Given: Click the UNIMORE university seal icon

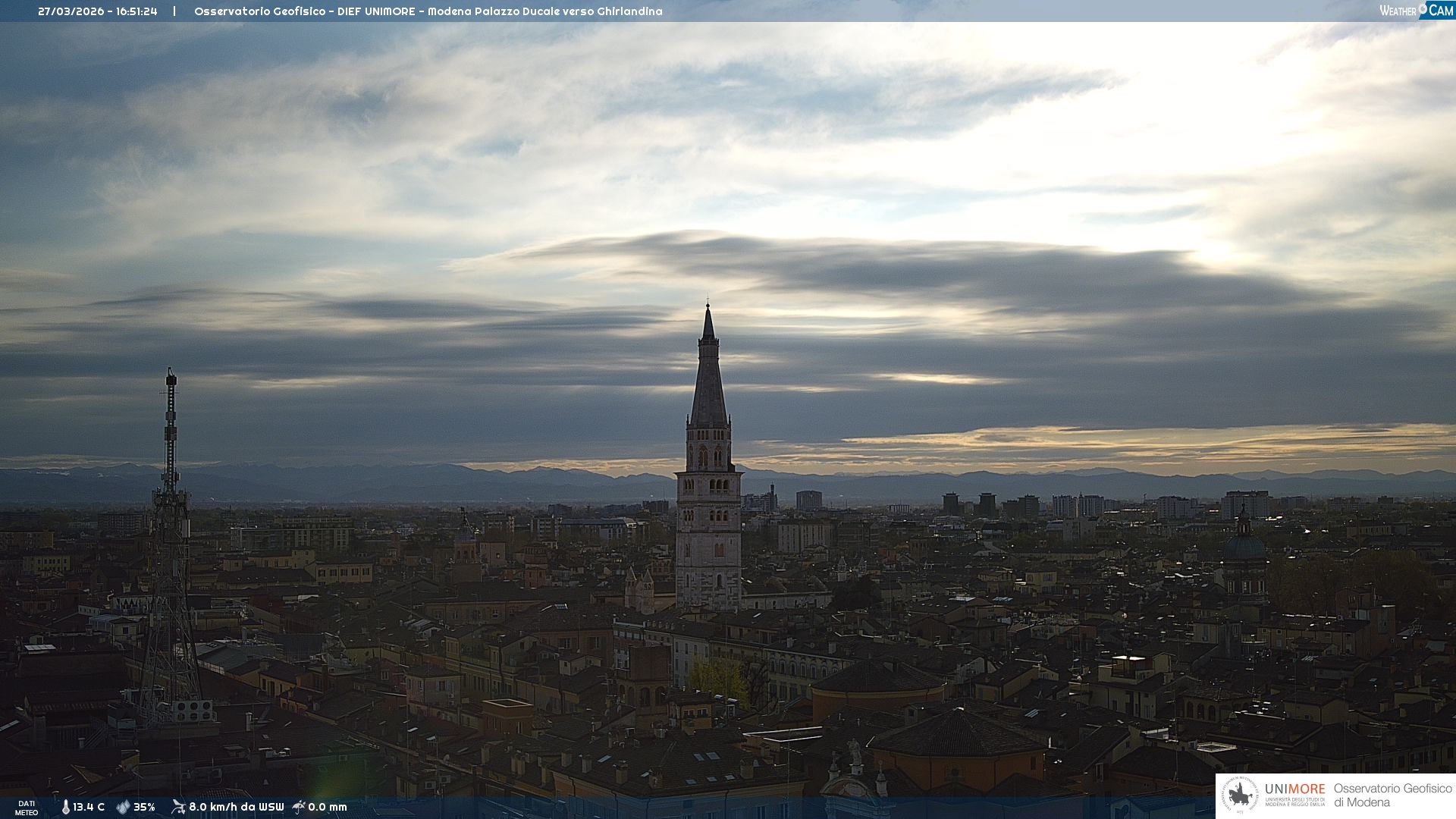Looking at the screenshot, I should point(1240,795).
